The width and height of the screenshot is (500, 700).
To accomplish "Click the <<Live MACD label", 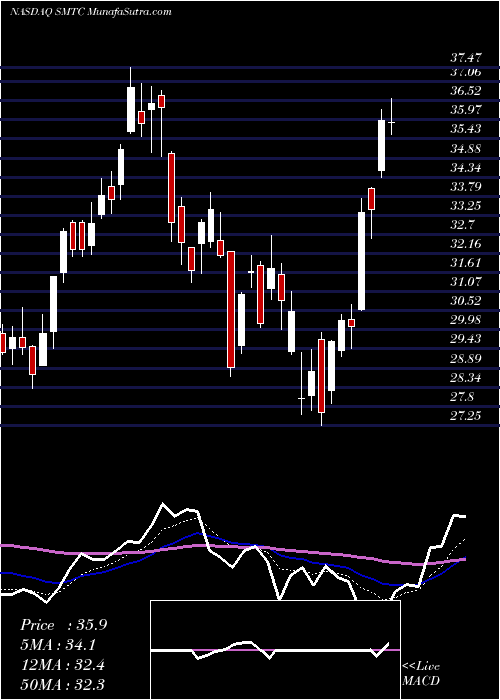I will click(x=421, y=673).
